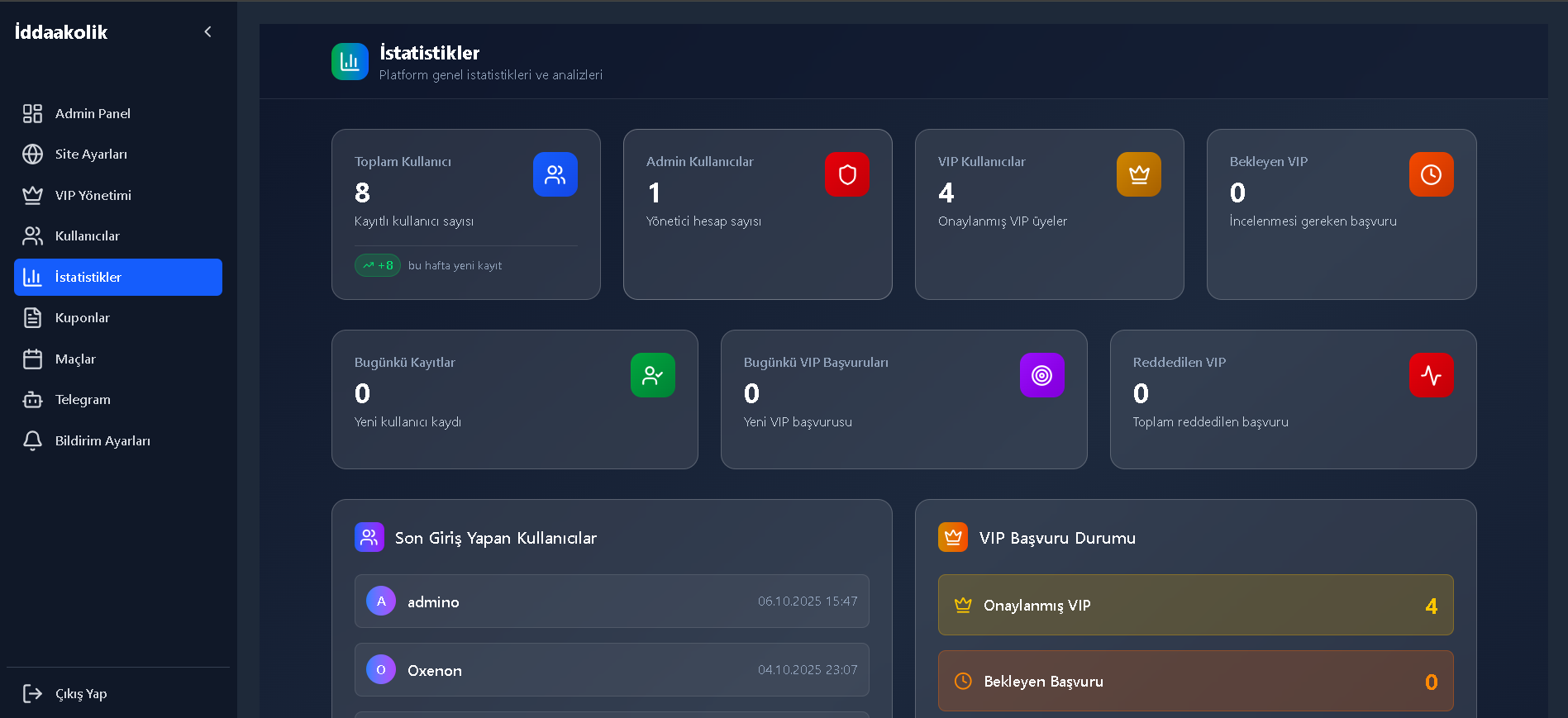Click the Site Ayarları globe icon
This screenshot has height=718, width=1568.
point(32,154)
